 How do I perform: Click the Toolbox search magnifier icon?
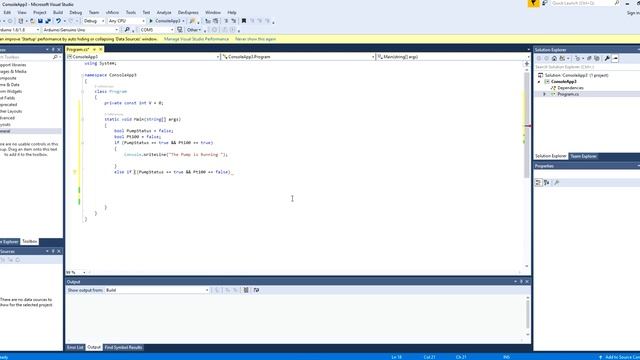click(55, 57)
